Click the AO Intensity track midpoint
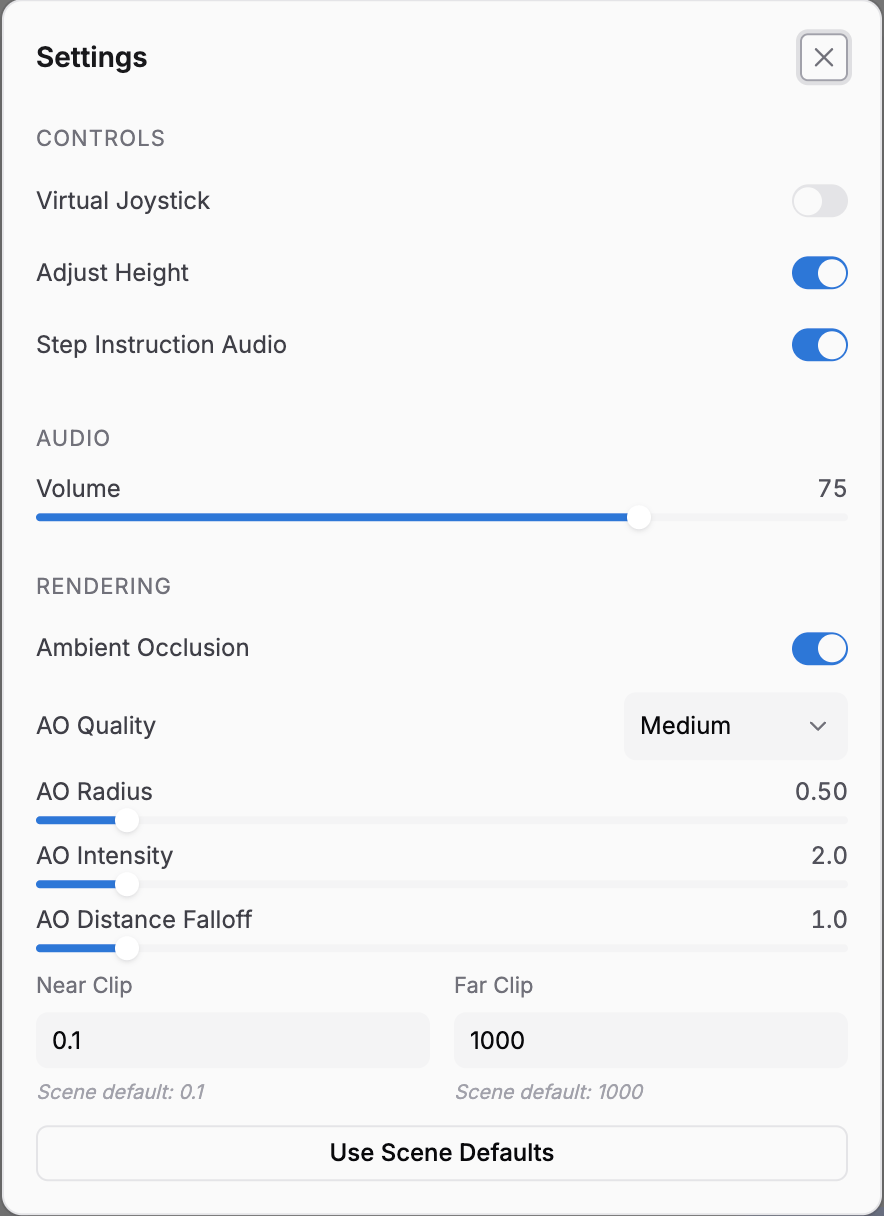884x1216 pixels. point(442,884)
